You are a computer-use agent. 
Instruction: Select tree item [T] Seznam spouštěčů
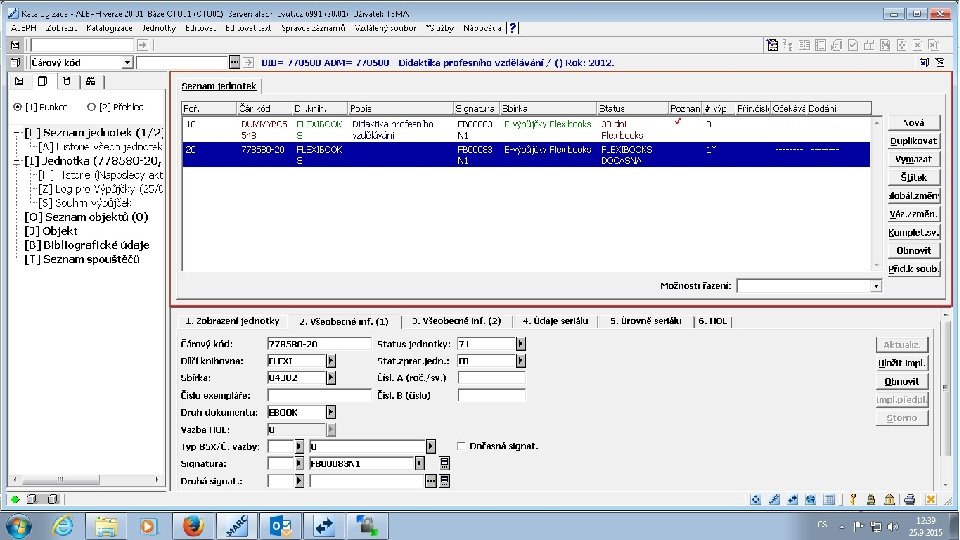(x=82, y=259)
